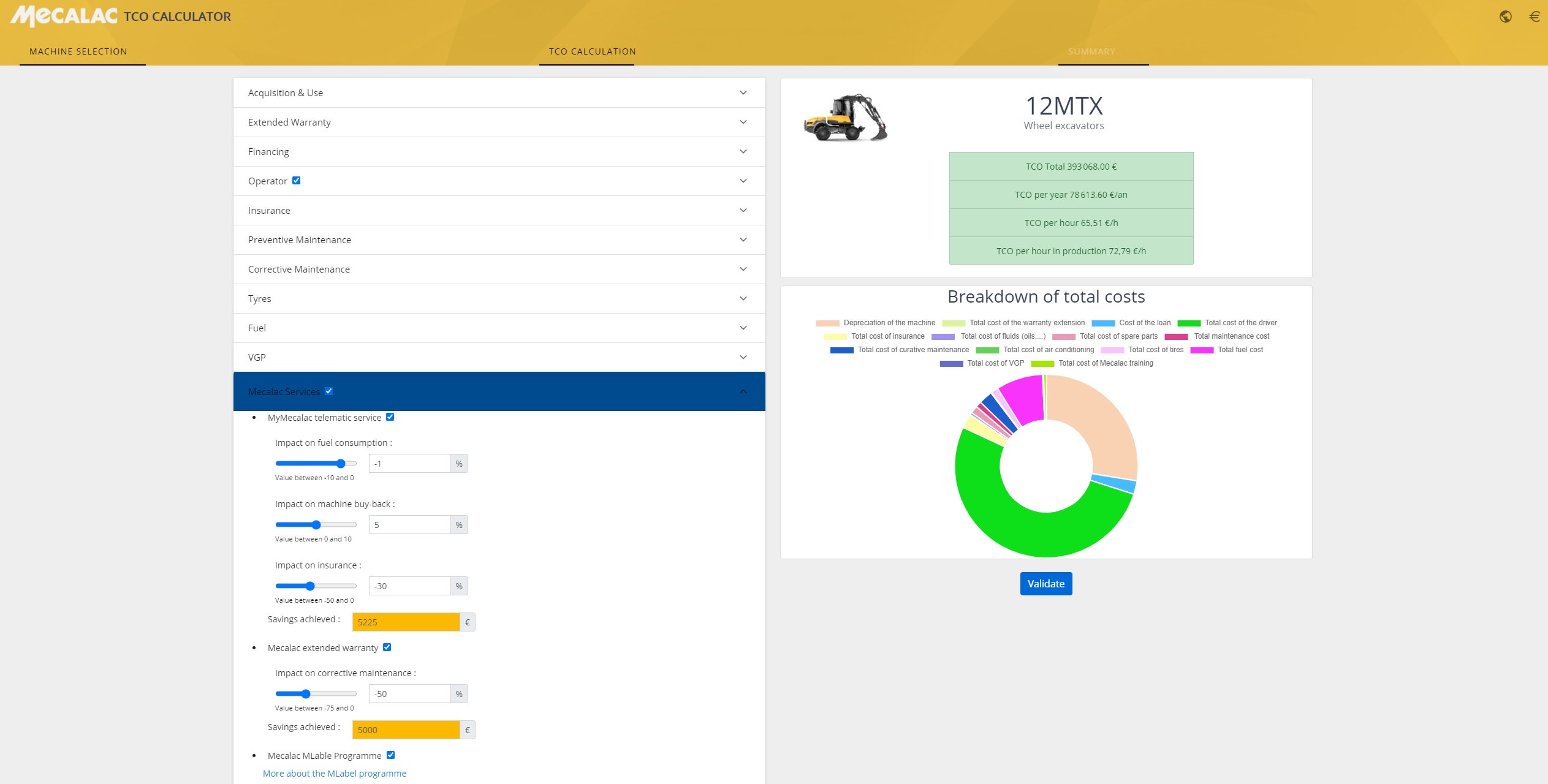
Task: Untick the Mecalac MLable Programme checkbox
Action: tap(390, 755)
